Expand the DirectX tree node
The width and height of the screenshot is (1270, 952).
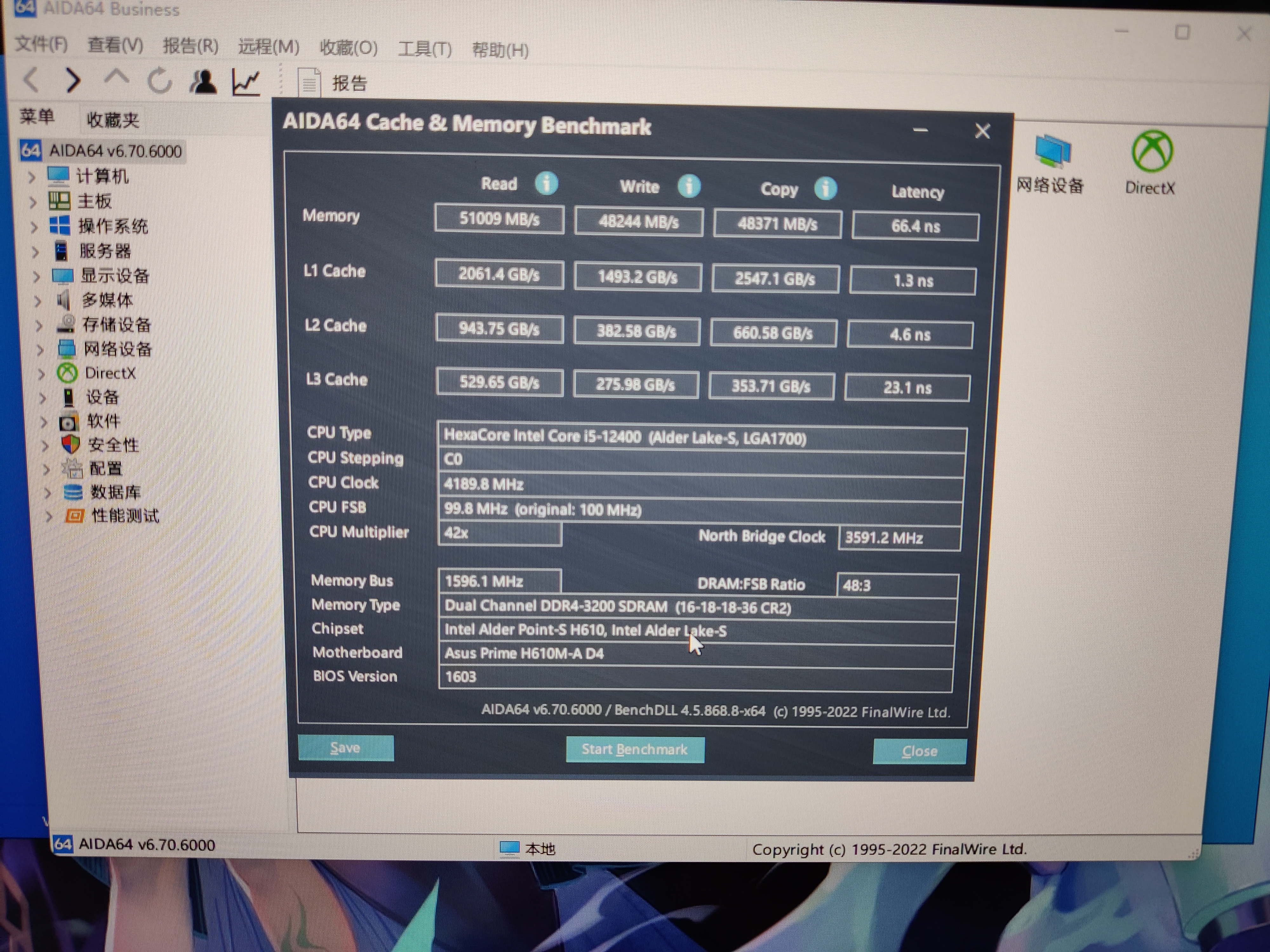click(x=41, y=374)
